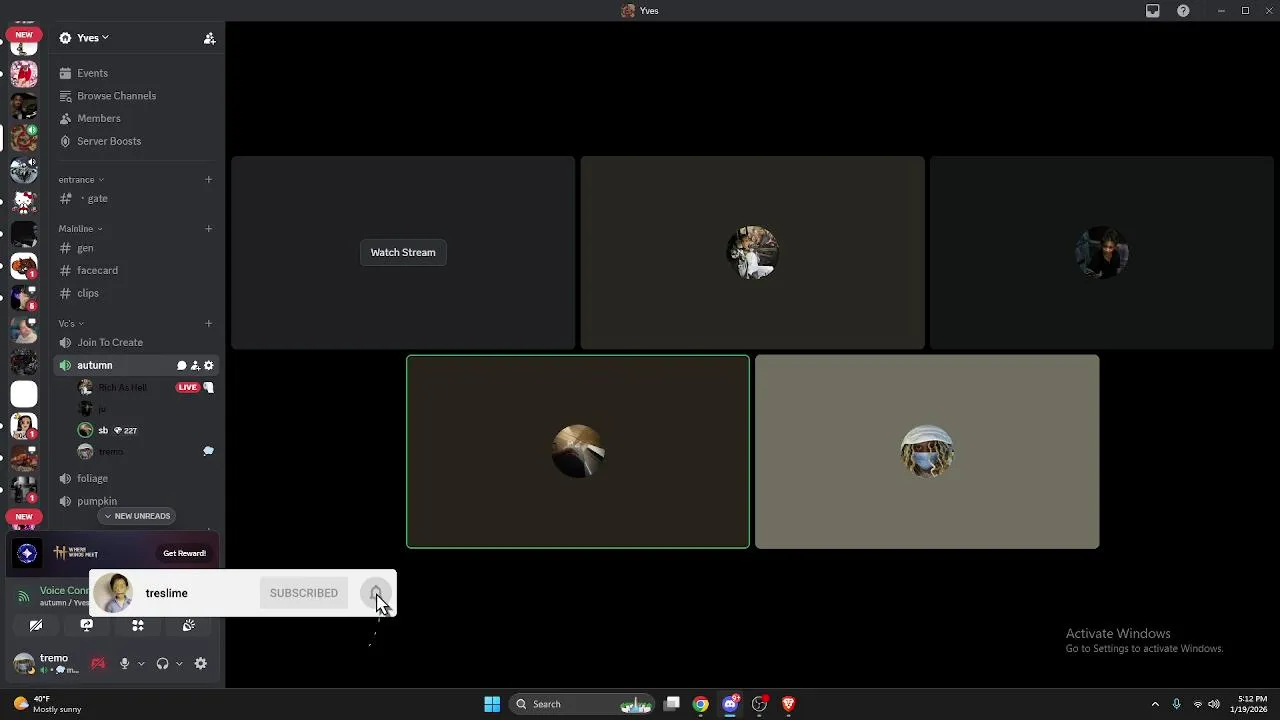This screenshot has height=720, width=1280.
Task: Open the Hello Kitty server icon
Action: pos(24,202)
